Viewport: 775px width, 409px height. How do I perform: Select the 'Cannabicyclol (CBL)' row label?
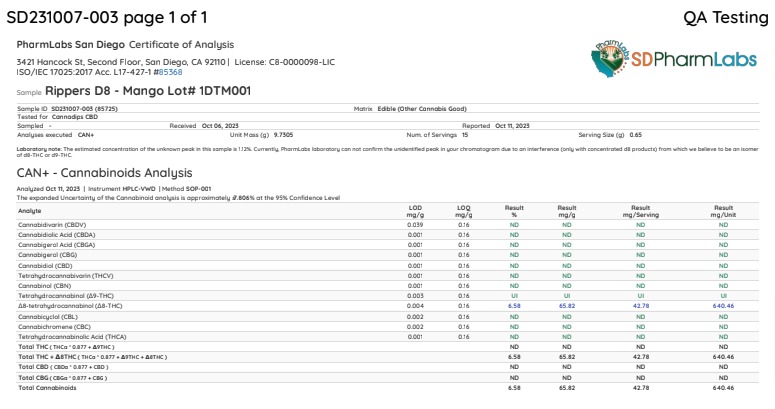coord(48,317)
